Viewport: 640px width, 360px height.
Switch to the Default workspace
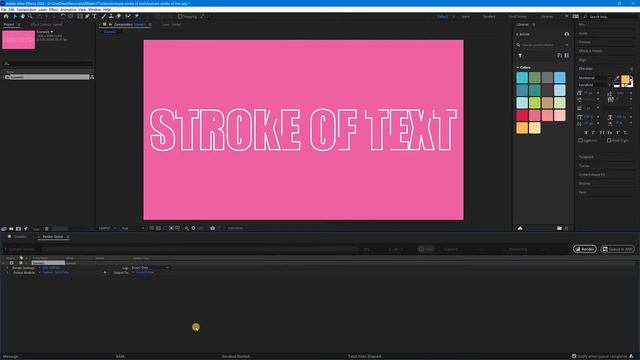(x=442, y=17)
